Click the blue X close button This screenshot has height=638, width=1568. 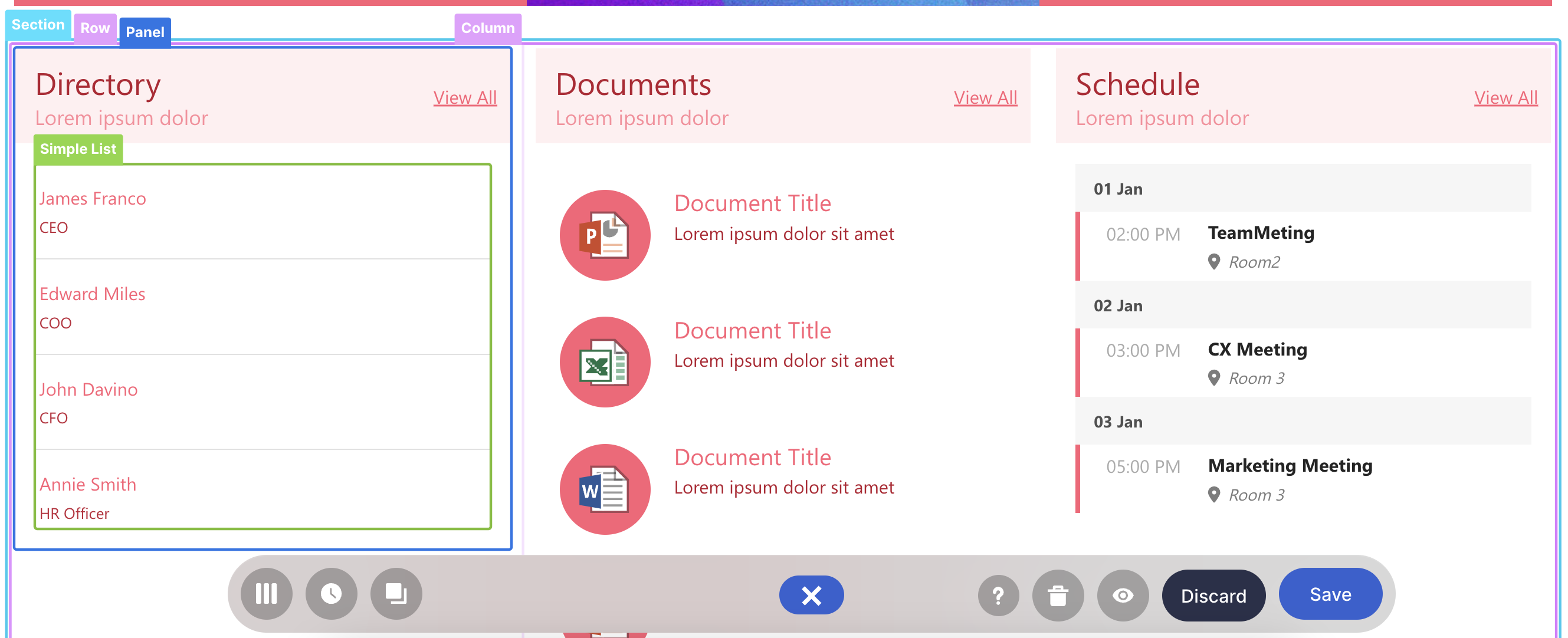tap(811, 595)
